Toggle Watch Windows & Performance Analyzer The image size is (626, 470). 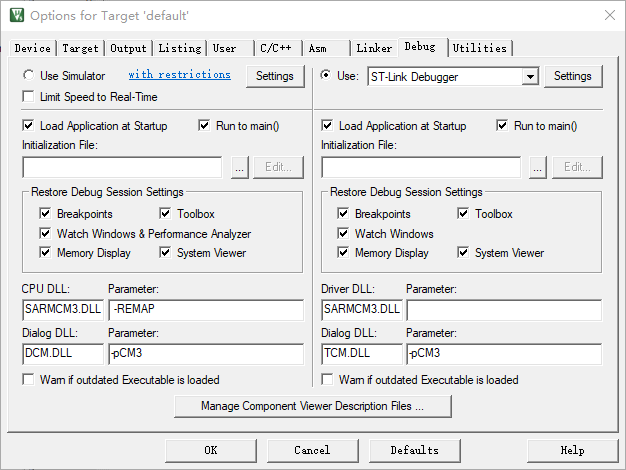[45, 233]
